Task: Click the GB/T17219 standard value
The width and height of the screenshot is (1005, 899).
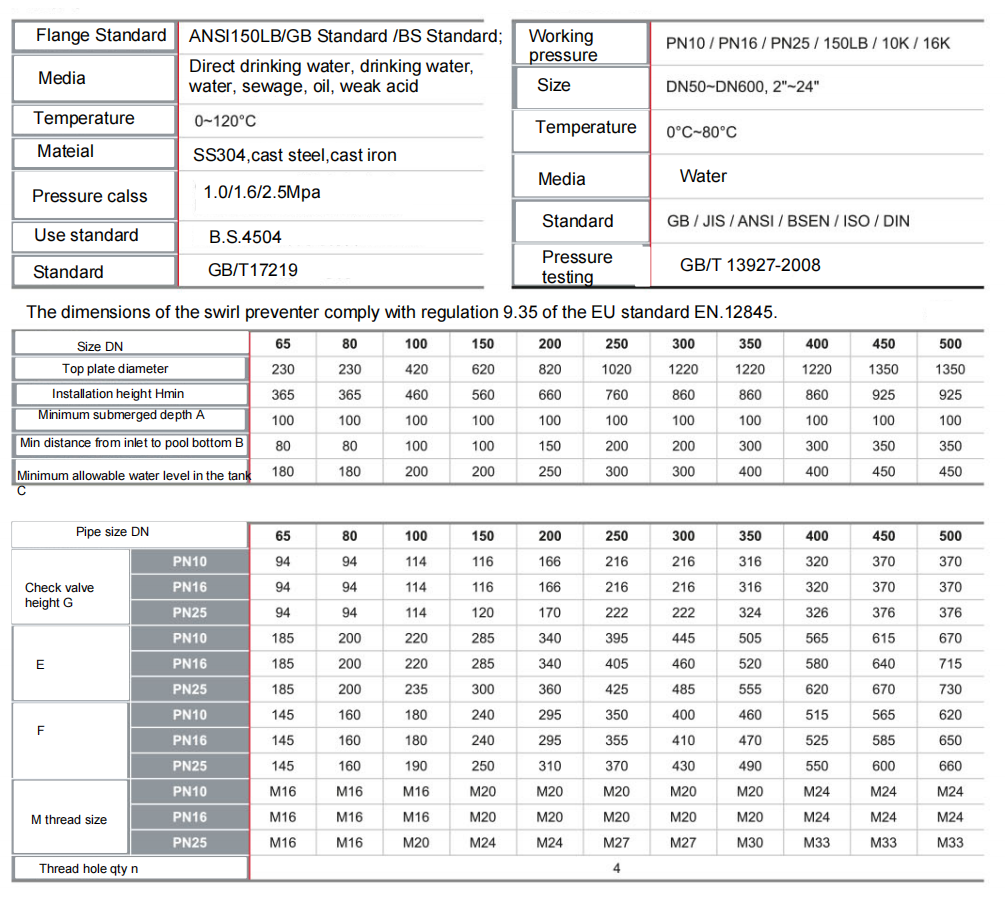Action: pos(253,270)
